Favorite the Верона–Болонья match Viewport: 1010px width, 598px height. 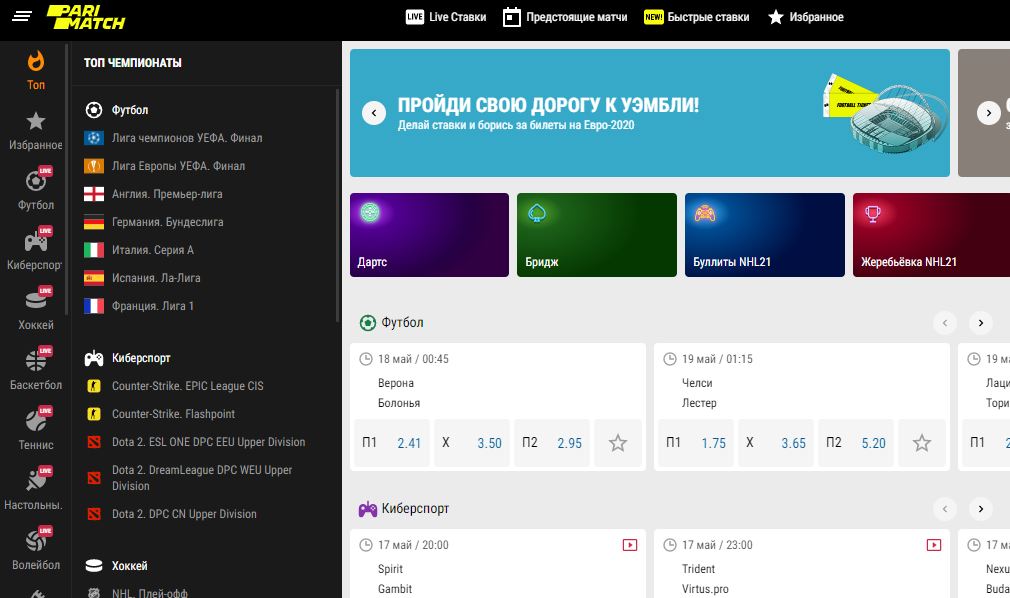point(618,443)
